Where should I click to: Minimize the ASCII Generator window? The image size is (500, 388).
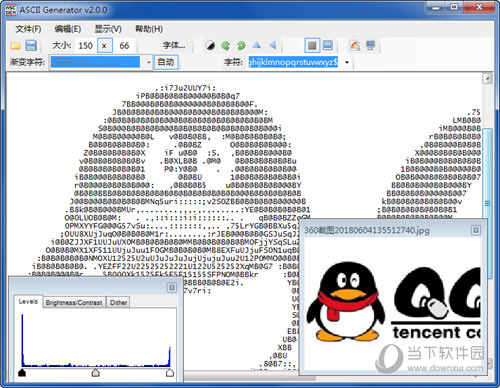tap(435, 7)
